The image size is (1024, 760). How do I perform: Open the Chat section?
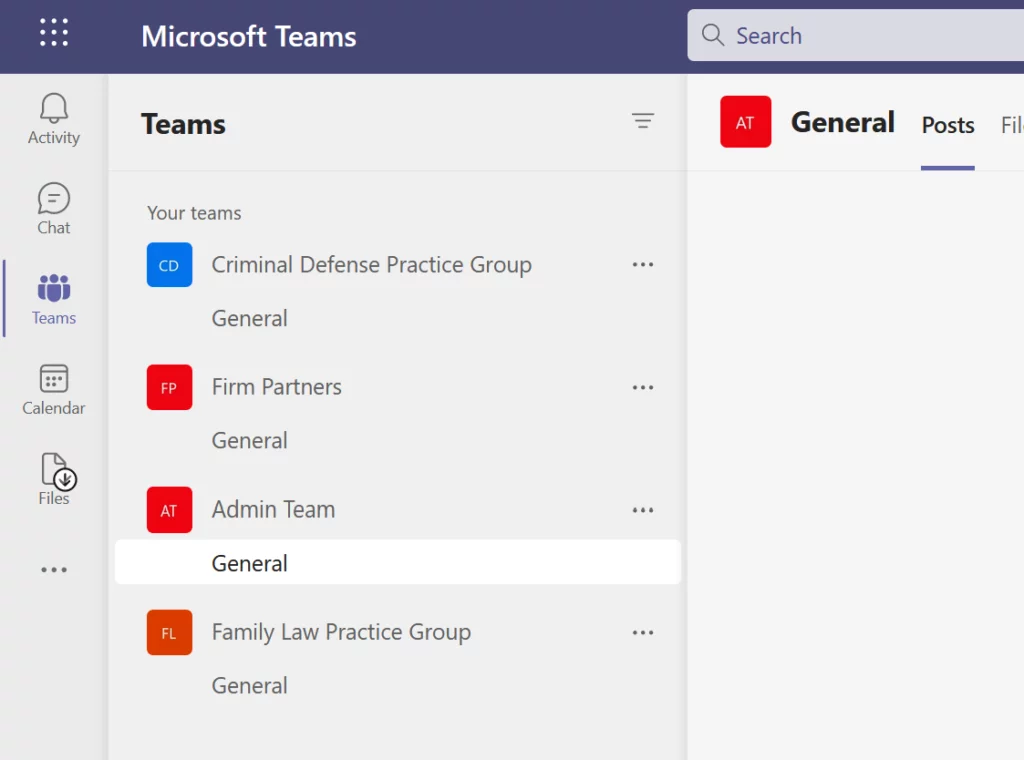[x=53, y=208]
